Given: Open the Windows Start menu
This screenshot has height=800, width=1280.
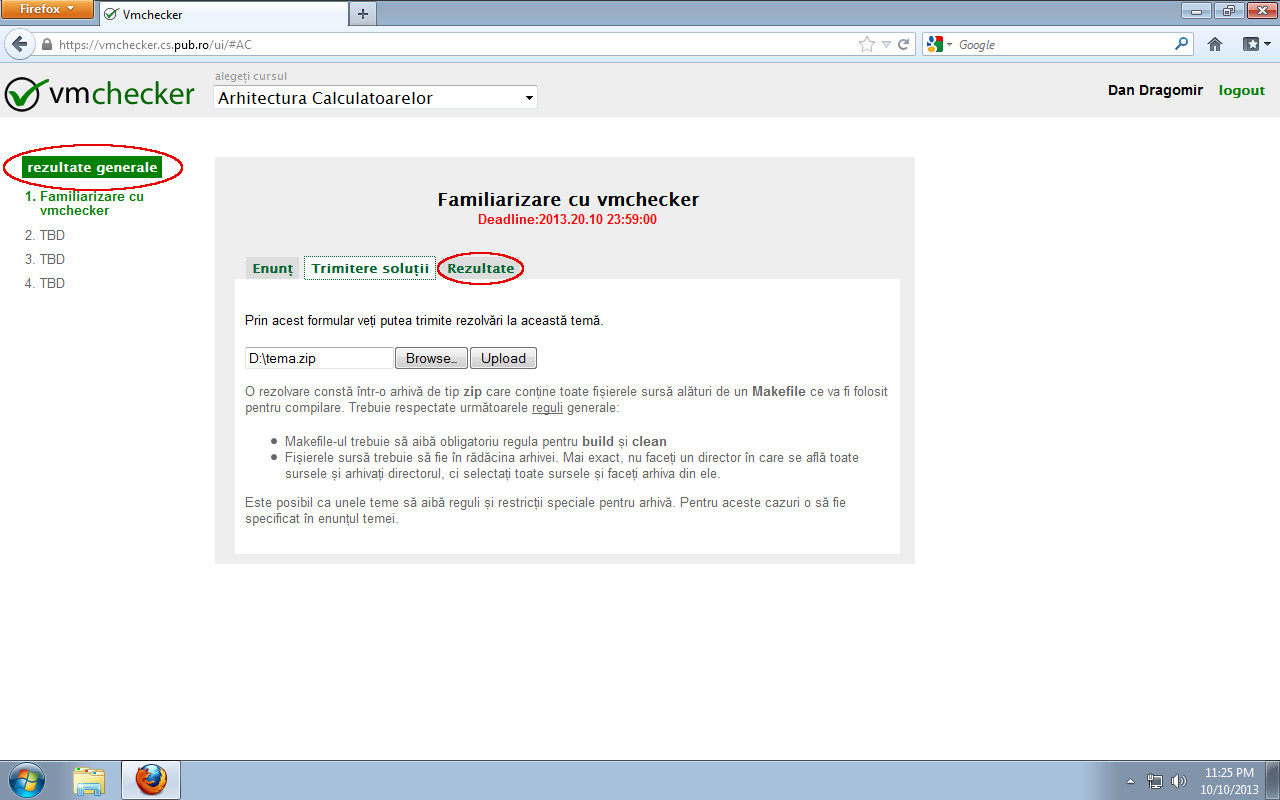Looking at the screenshot, I should [24, 778].
